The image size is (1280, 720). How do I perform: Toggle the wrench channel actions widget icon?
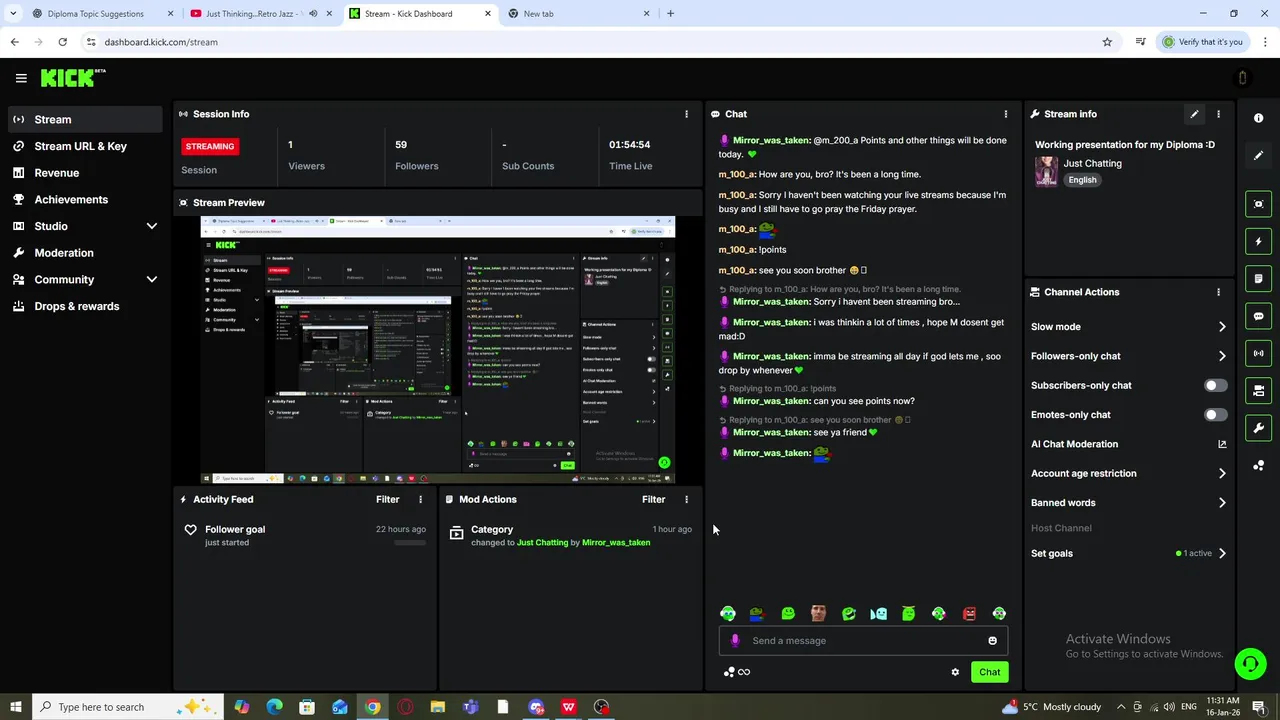pyautogui.click(x=1258, y=428)
